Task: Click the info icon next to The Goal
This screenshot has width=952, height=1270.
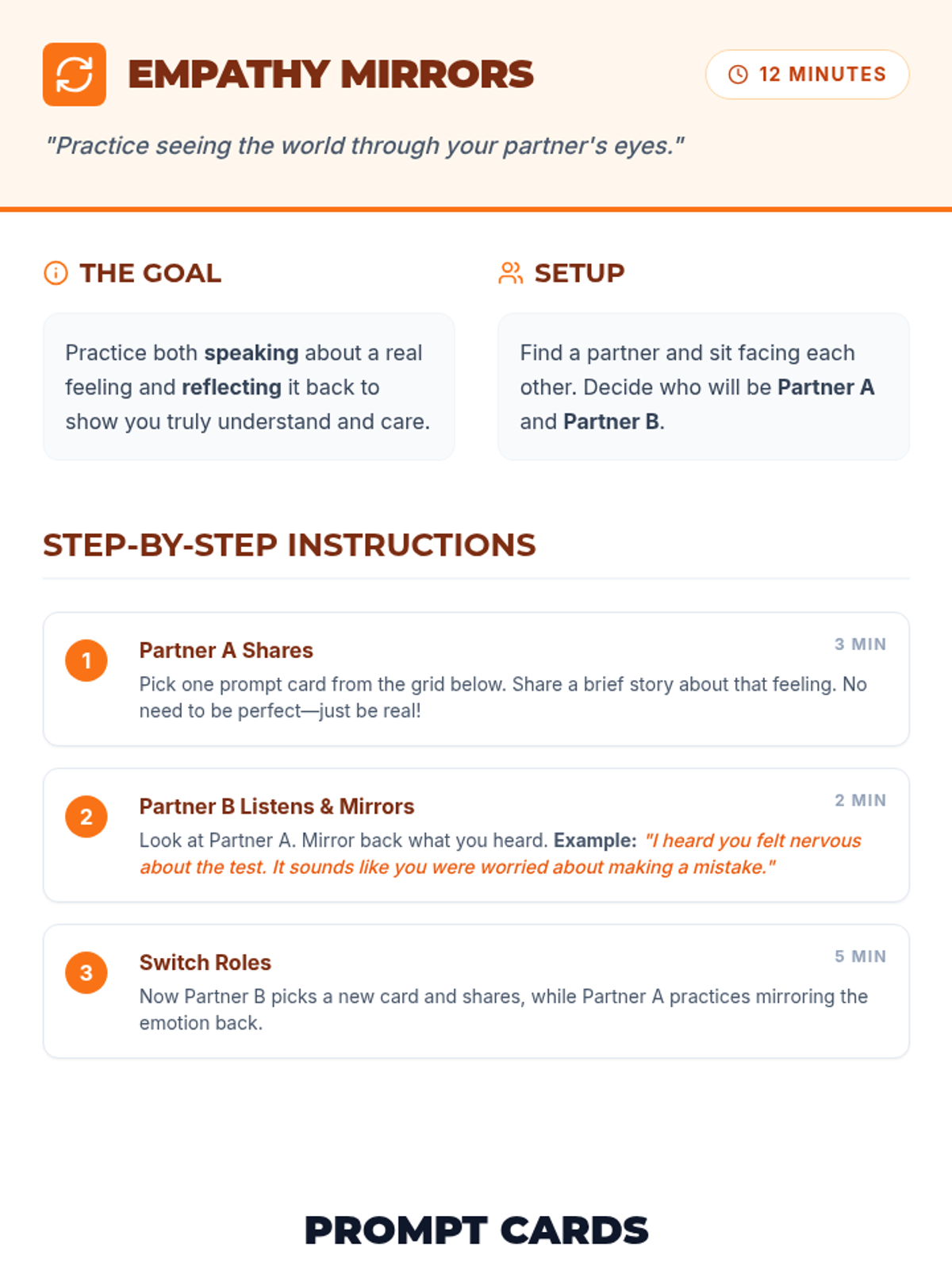Action: [56, 273]
